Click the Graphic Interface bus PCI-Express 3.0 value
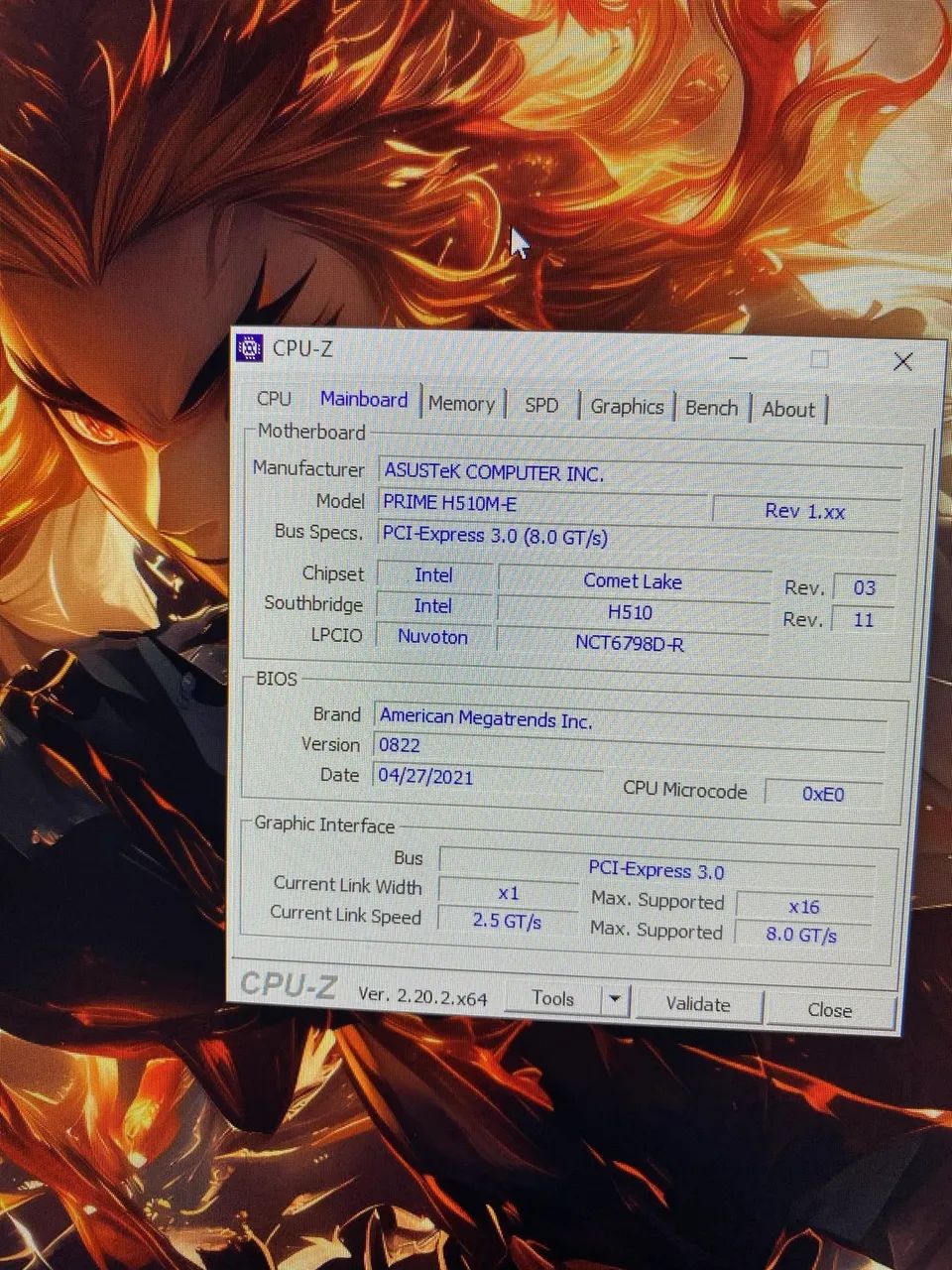952x1270 pixels. pos(656,870)
